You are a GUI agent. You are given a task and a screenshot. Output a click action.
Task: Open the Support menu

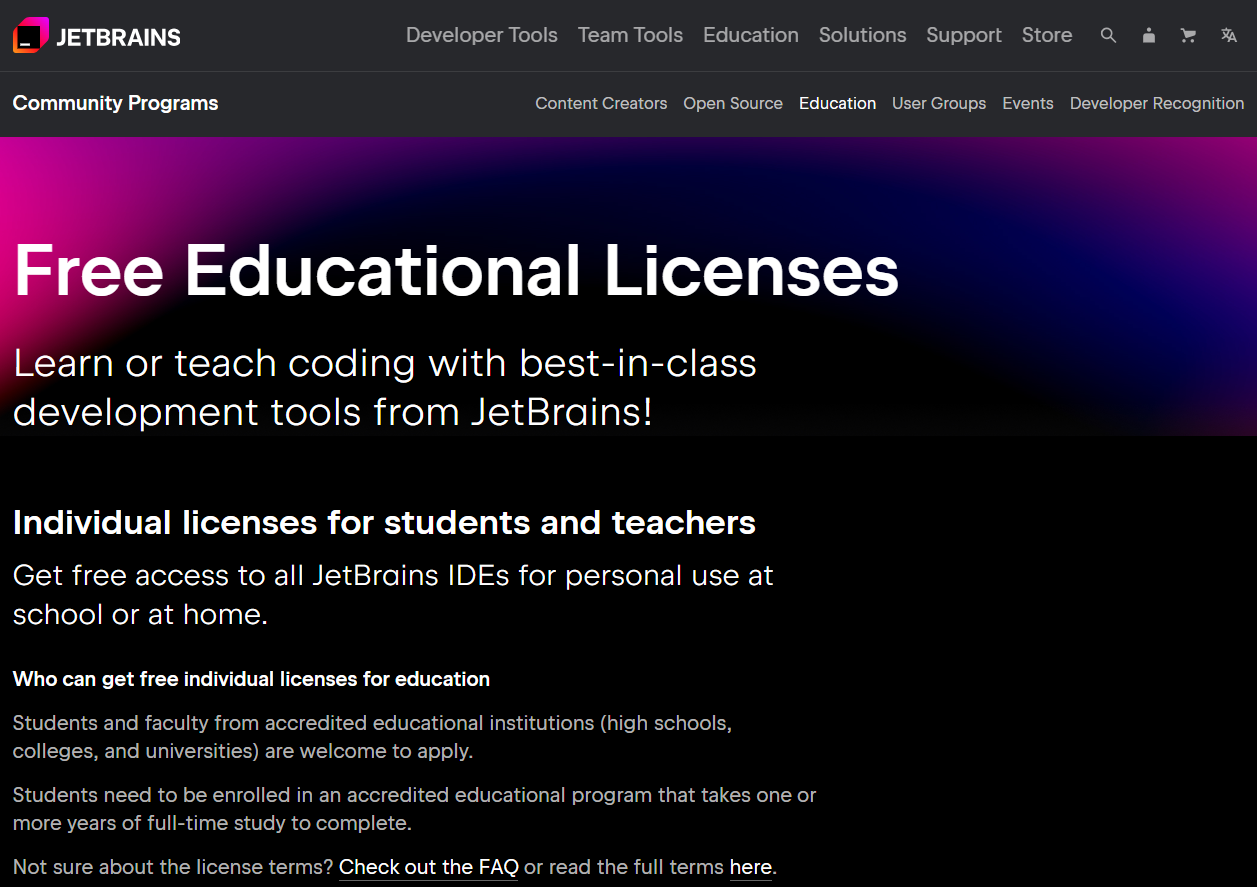pyautogui.click(x=964, y=35)
